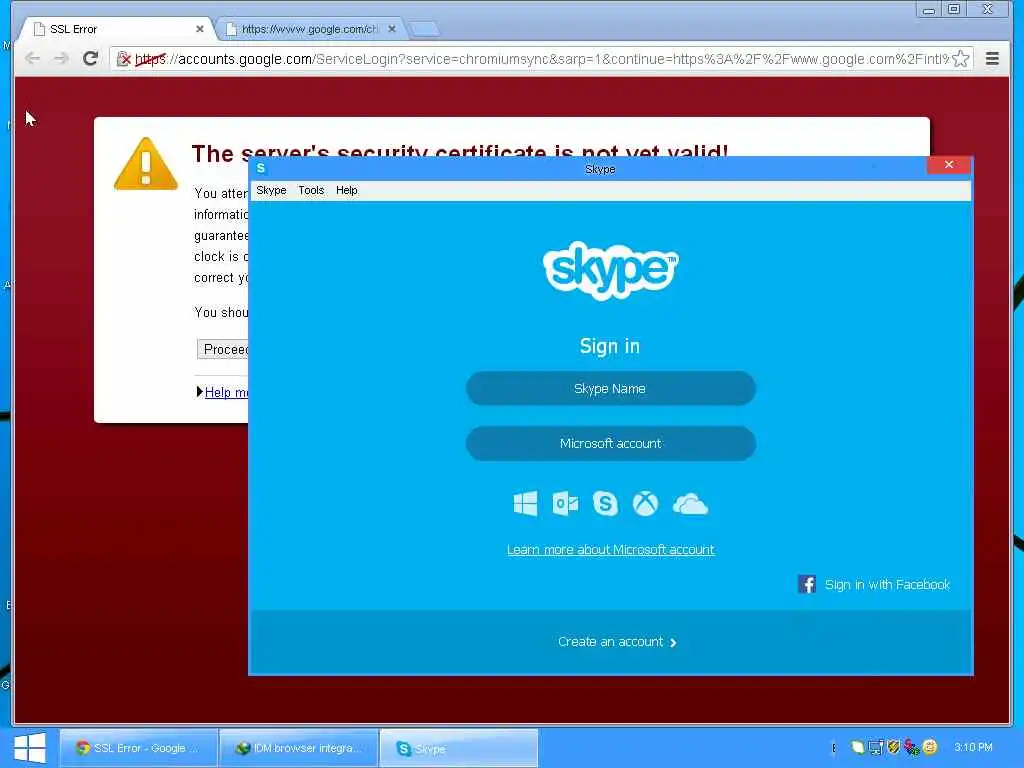Viewport: 1024px width, 768px height.
Task: Click the Skype taskbar button
Action: pyautogui.click(x=458, y=748)
